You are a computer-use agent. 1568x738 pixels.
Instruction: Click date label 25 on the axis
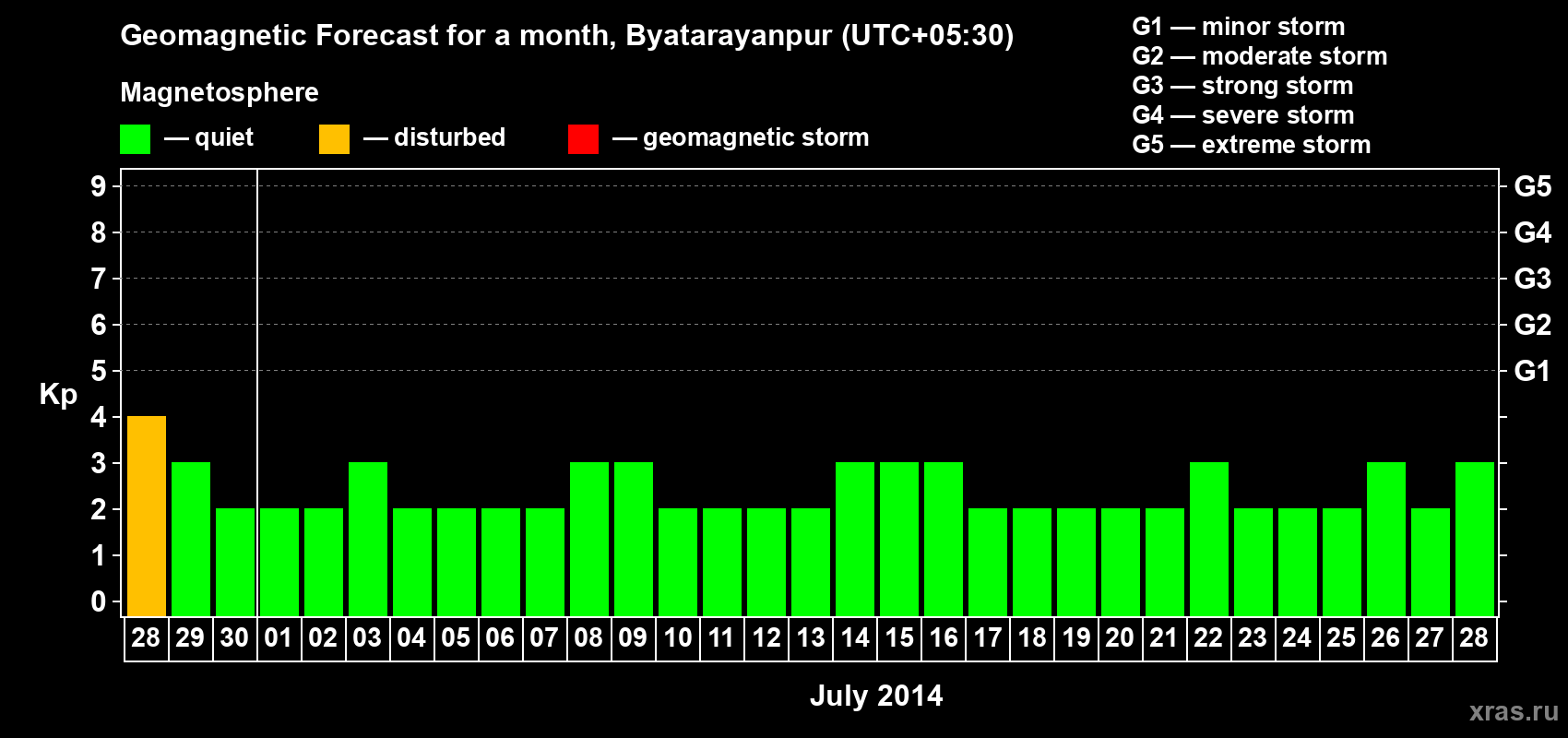tap(1341, 637)
